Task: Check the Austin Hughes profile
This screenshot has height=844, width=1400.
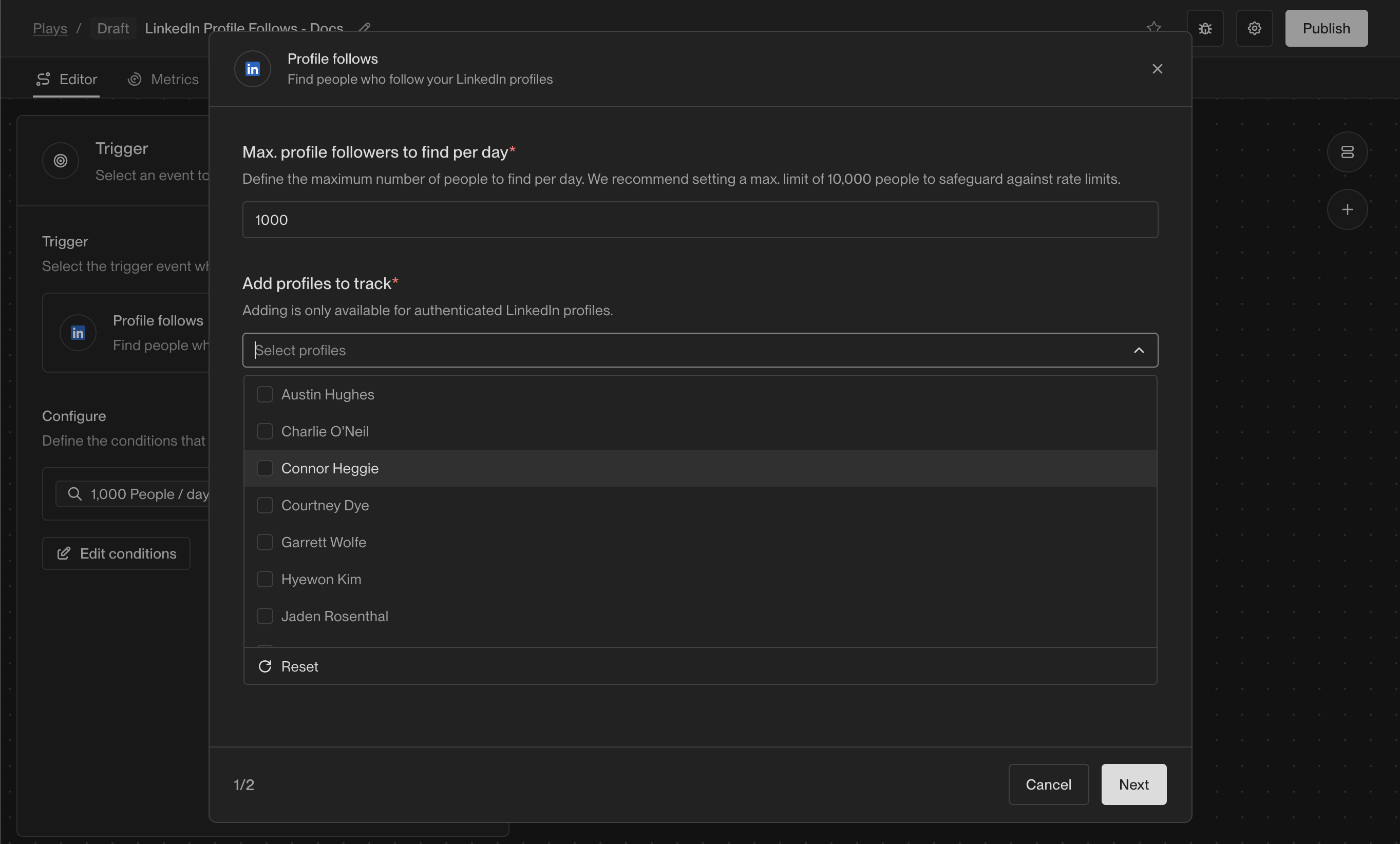Action: click(x=265, y=394)
